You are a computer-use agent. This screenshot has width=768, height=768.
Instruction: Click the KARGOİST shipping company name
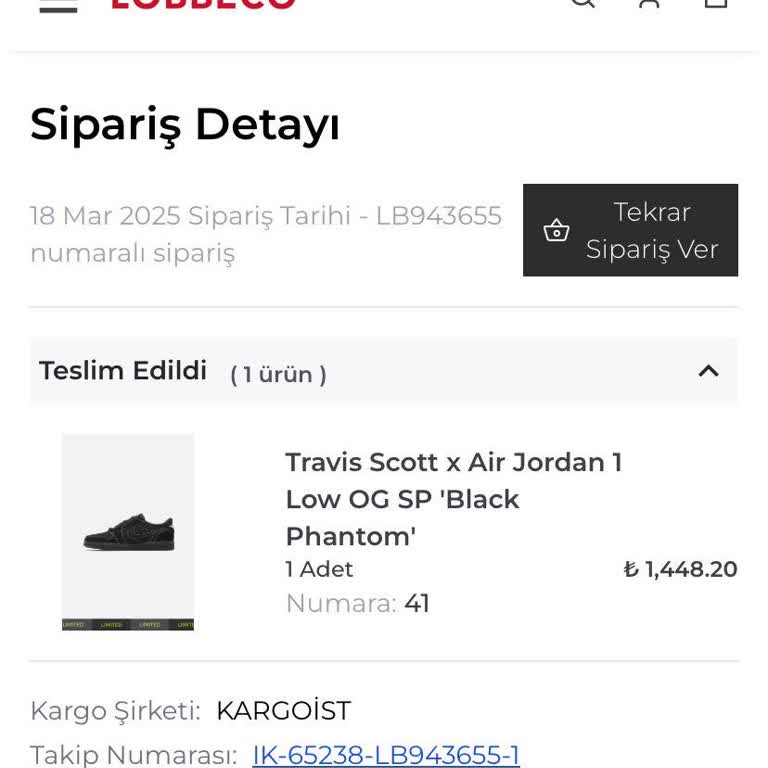[283, 711]
